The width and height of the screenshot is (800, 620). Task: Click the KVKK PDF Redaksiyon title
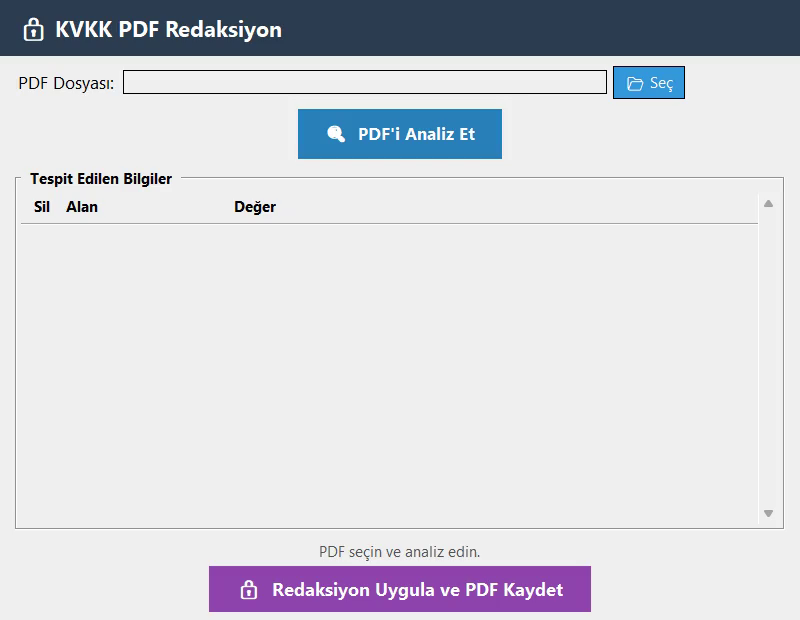168,30
